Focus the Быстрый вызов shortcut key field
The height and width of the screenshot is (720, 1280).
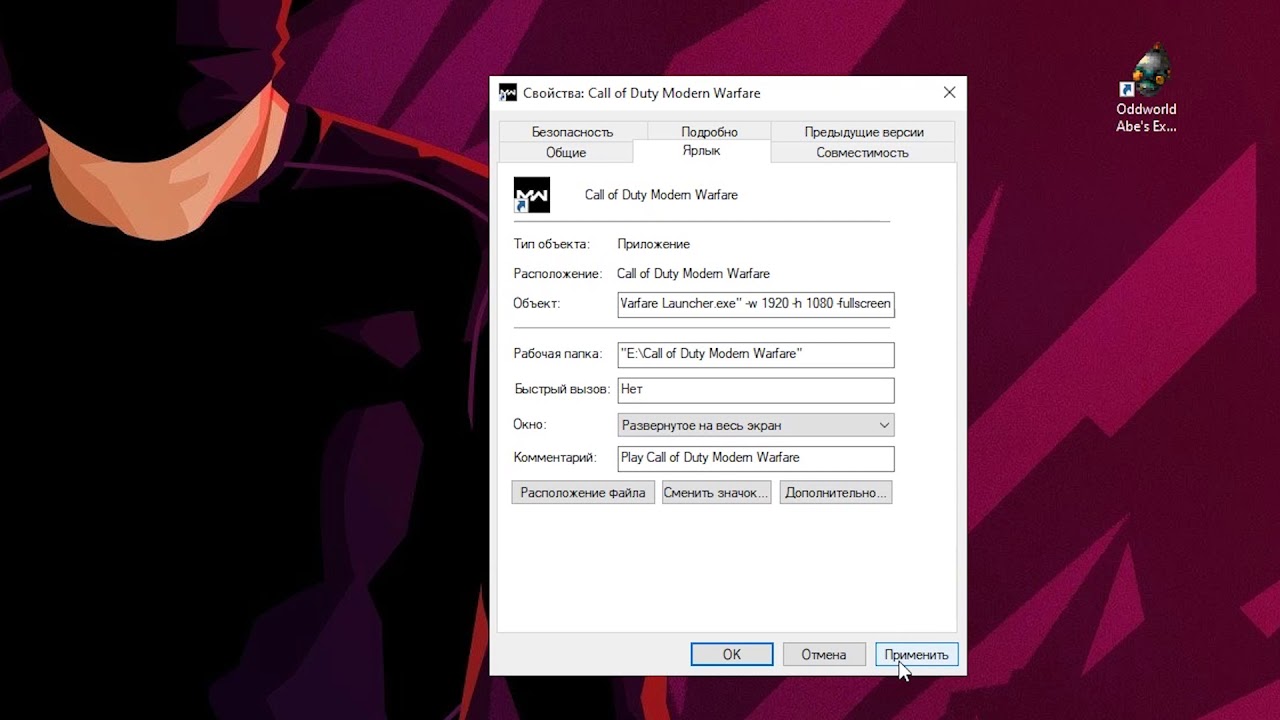pos(756,390)
